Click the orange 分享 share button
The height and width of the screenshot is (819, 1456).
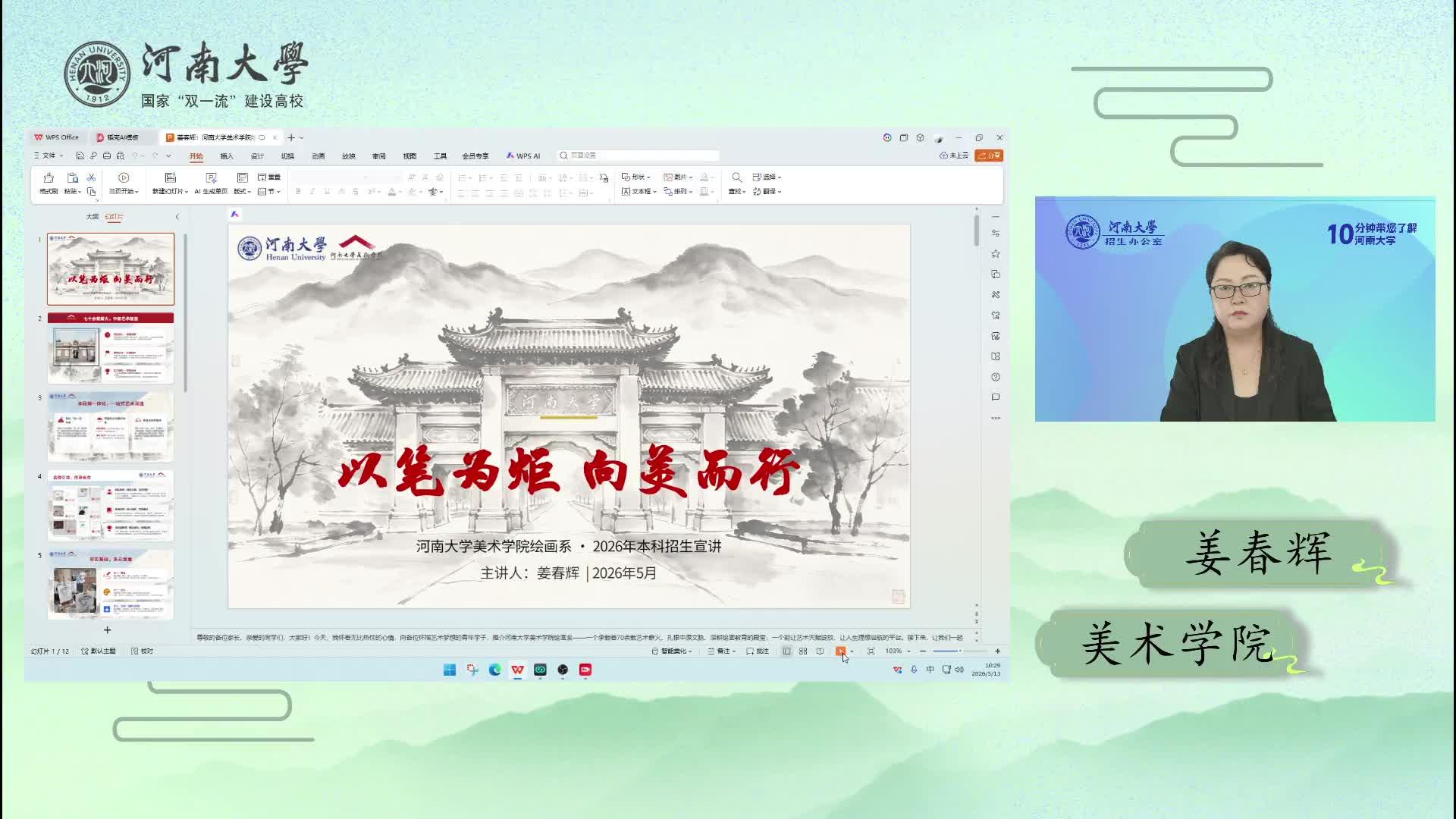989,155
